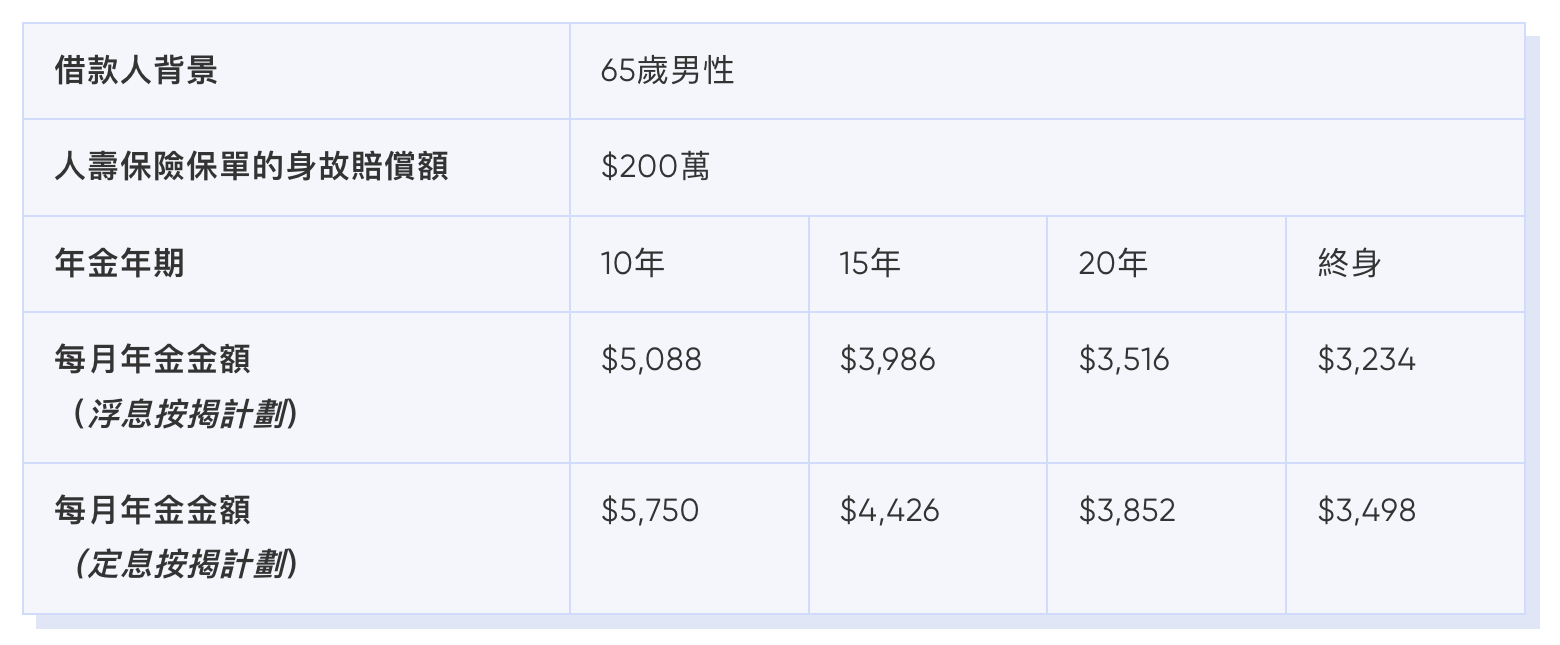
Task: Click the italic 定息按揭計劃 label
Action: click(186, 566)
